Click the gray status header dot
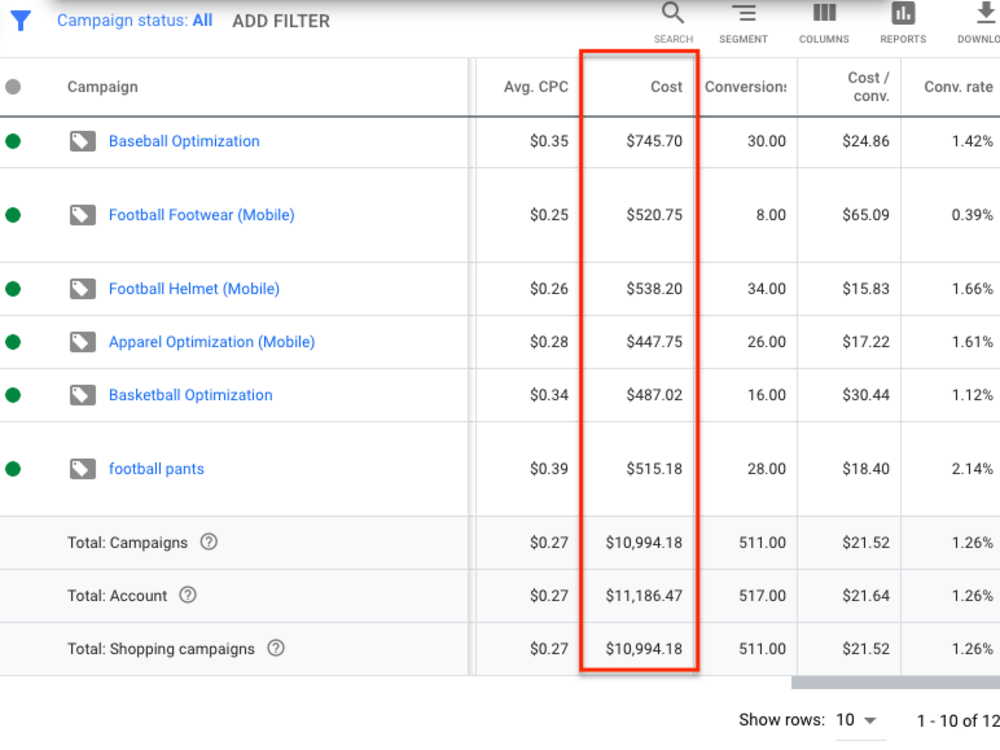The height and width of the screenshot is (750, 1000). 13,87
